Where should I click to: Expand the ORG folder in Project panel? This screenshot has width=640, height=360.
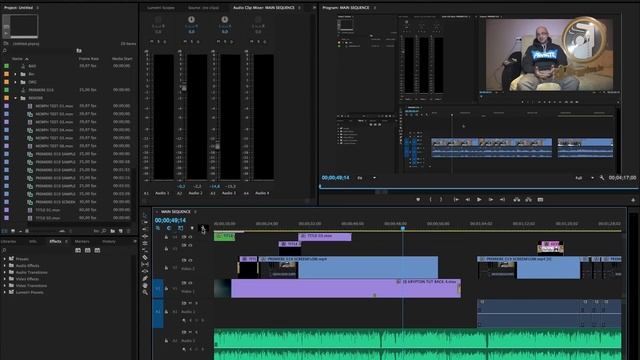tap(16, 82)
